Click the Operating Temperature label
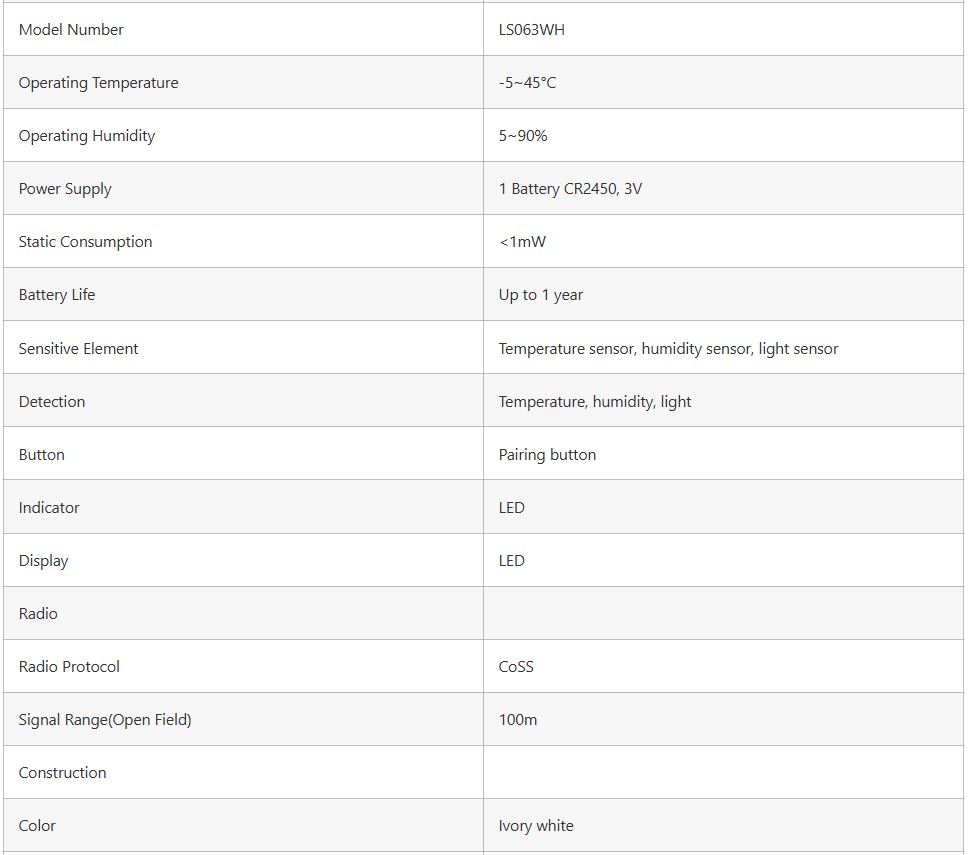969x855 pixels. coord(98,83)
